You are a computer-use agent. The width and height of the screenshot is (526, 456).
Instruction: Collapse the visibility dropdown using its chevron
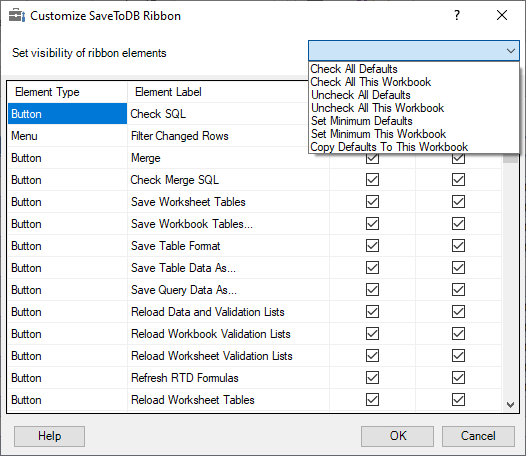point(511,51)
